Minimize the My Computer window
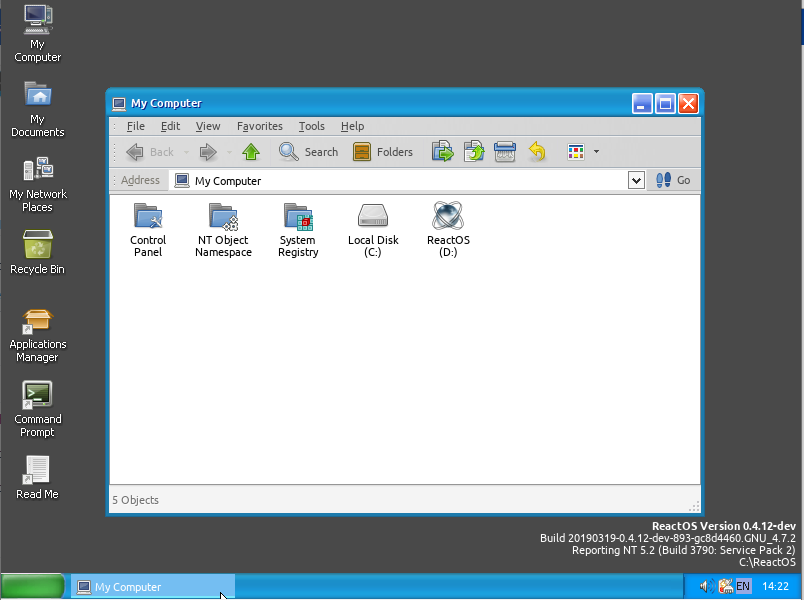The image size is (804, 600). [641, 104]
